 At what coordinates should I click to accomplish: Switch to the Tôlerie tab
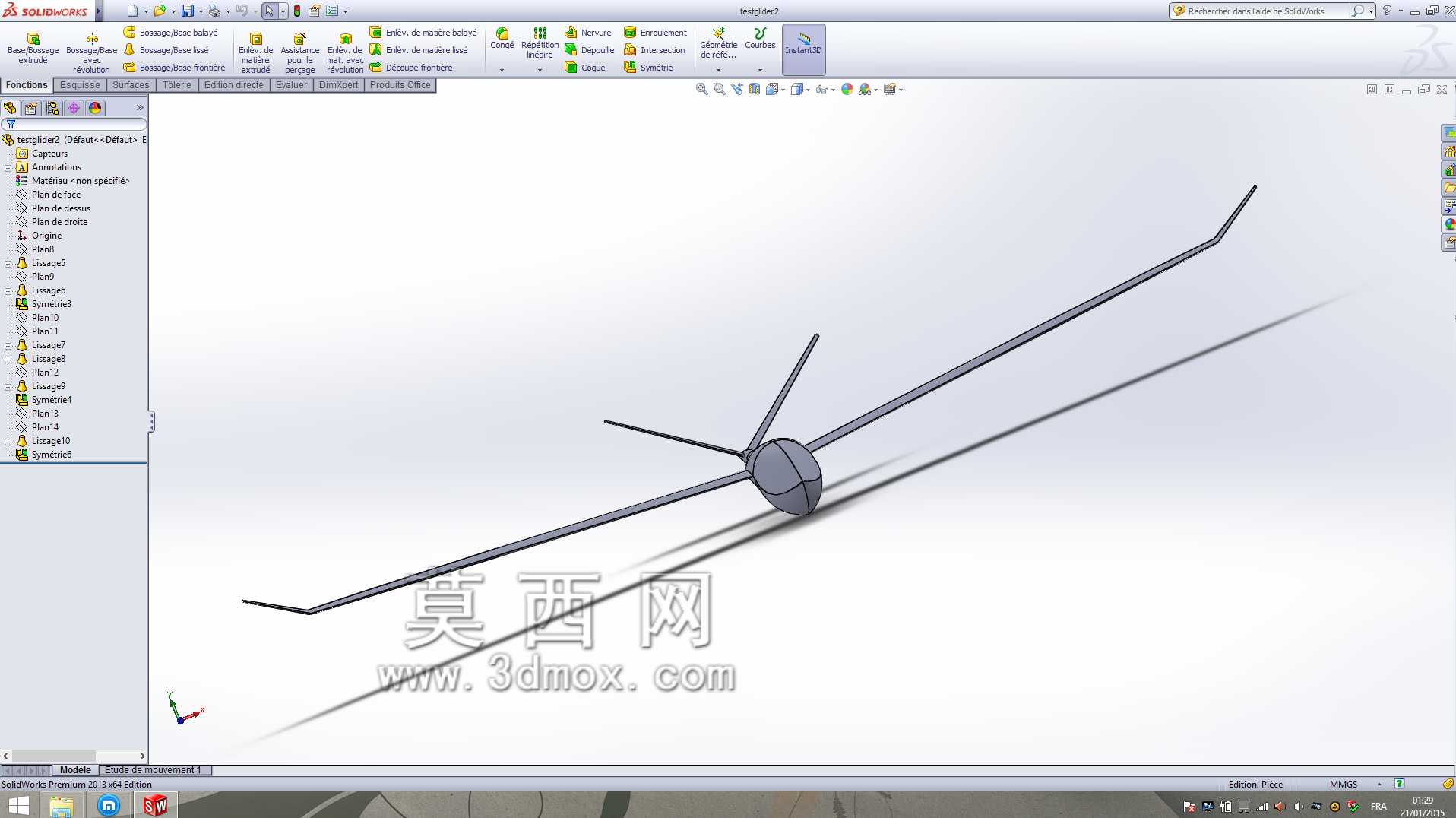(177, 85)
